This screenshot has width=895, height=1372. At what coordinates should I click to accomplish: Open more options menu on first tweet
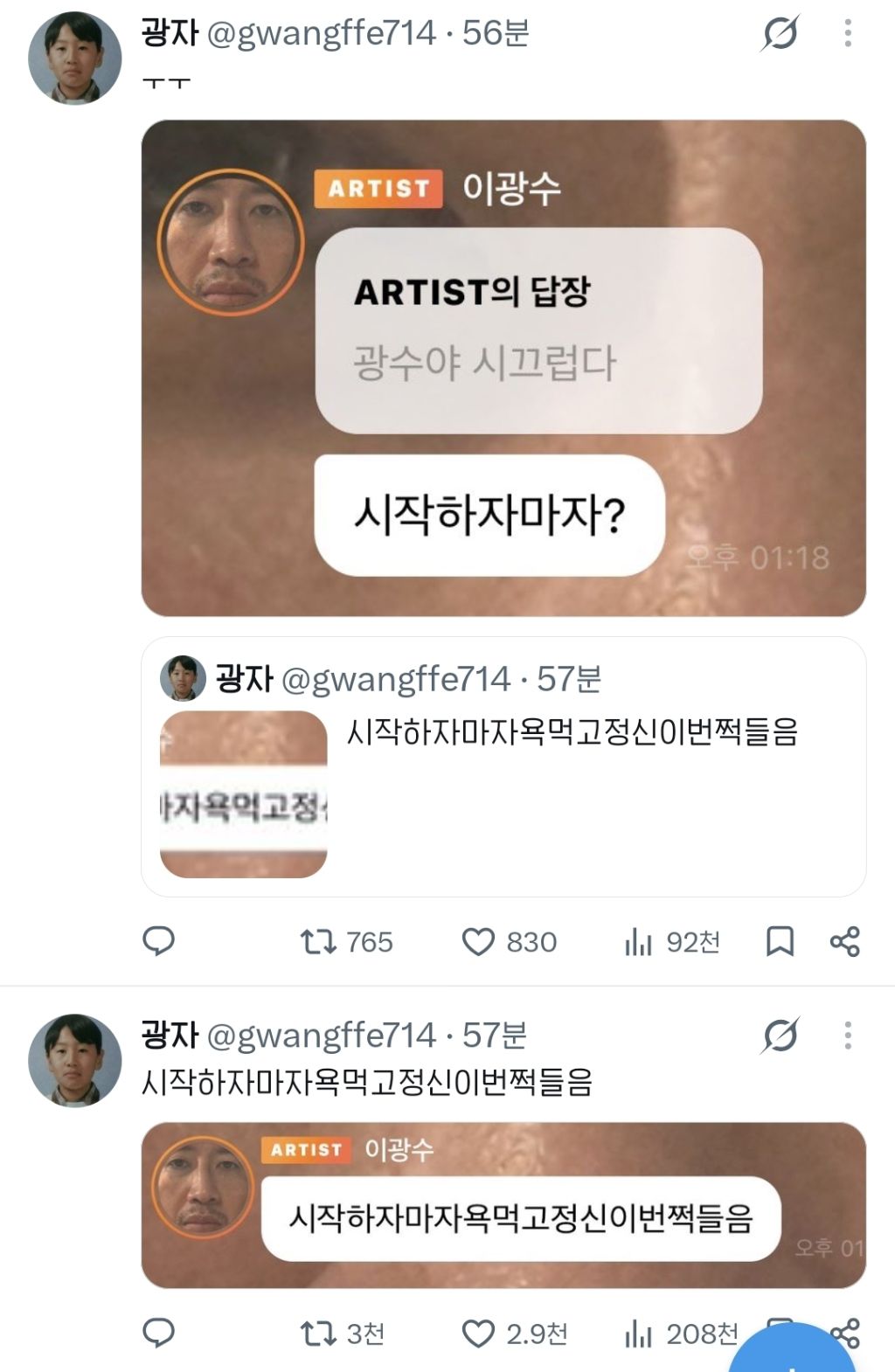tap(848, 33)
